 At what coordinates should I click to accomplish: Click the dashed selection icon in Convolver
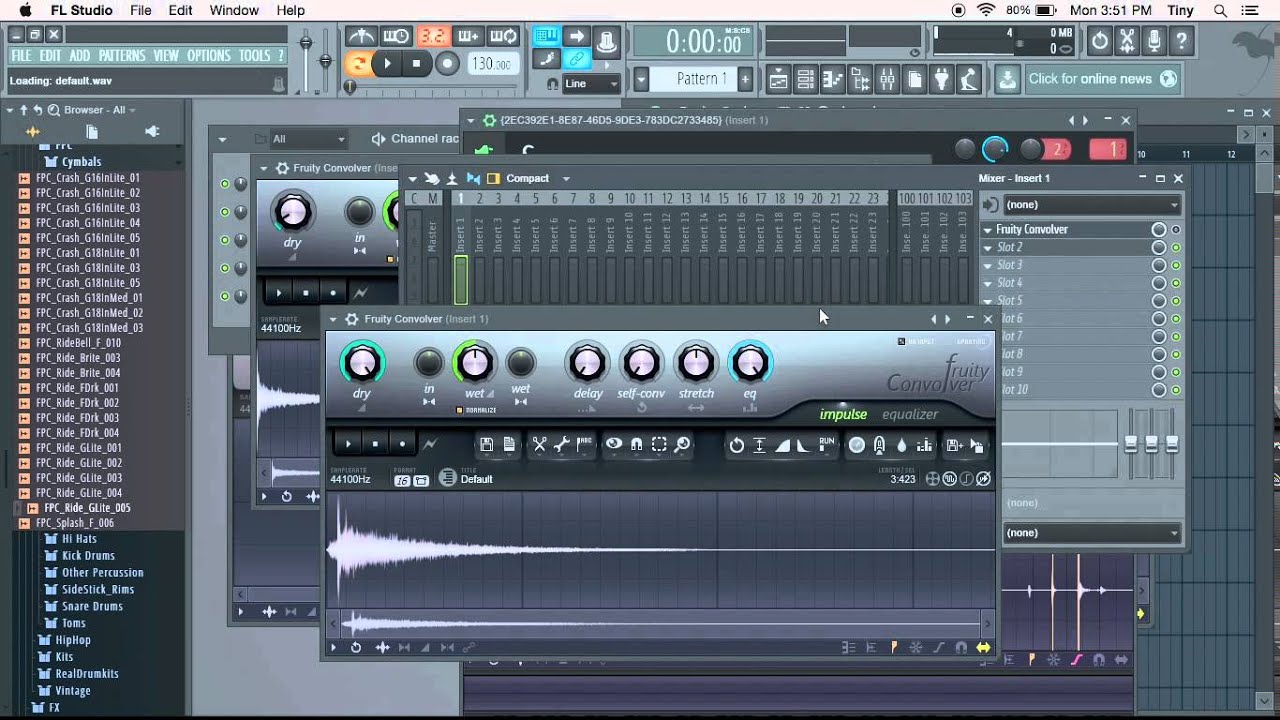659,445
